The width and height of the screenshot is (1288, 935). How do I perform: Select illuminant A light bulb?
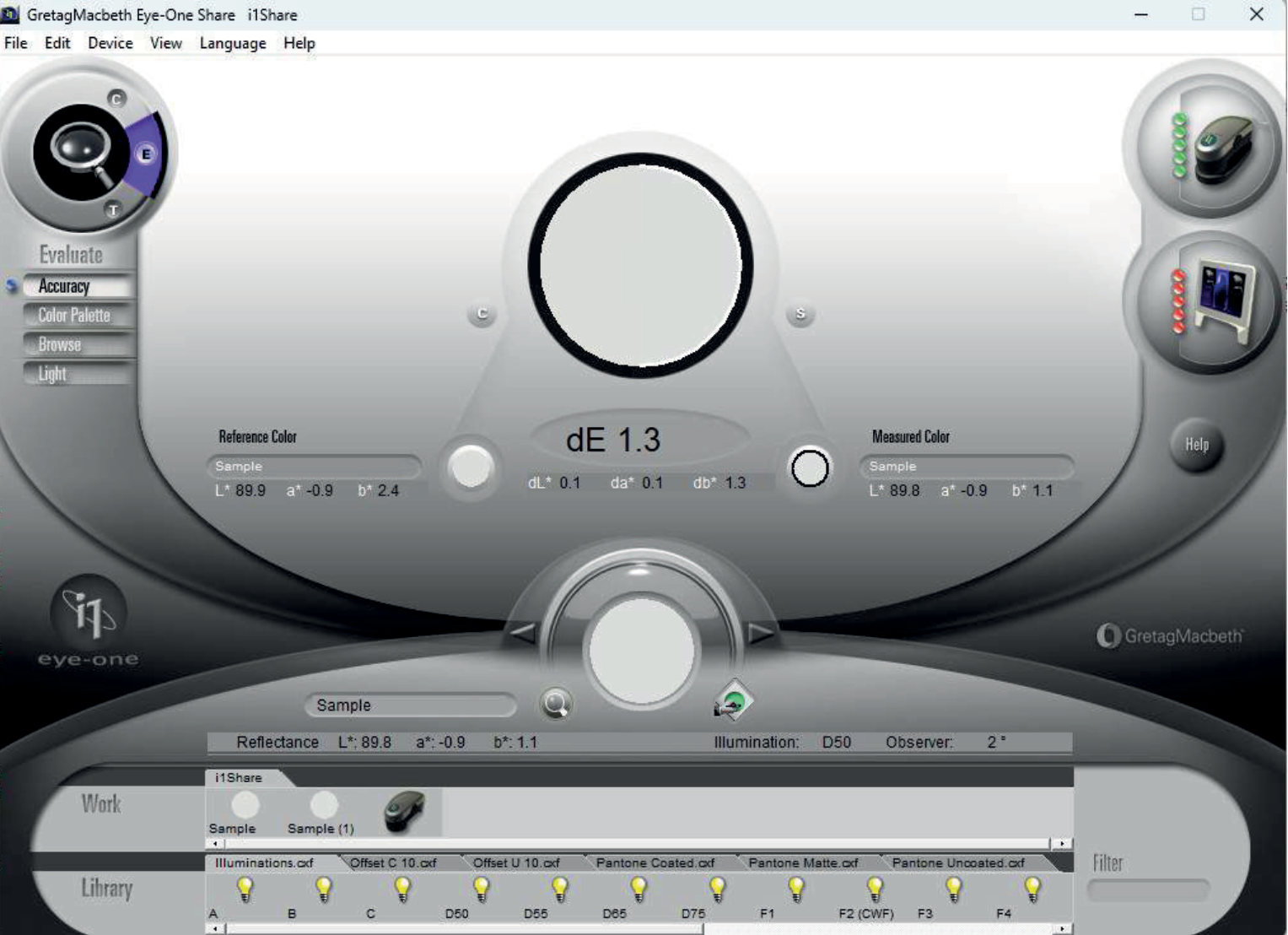245,889
